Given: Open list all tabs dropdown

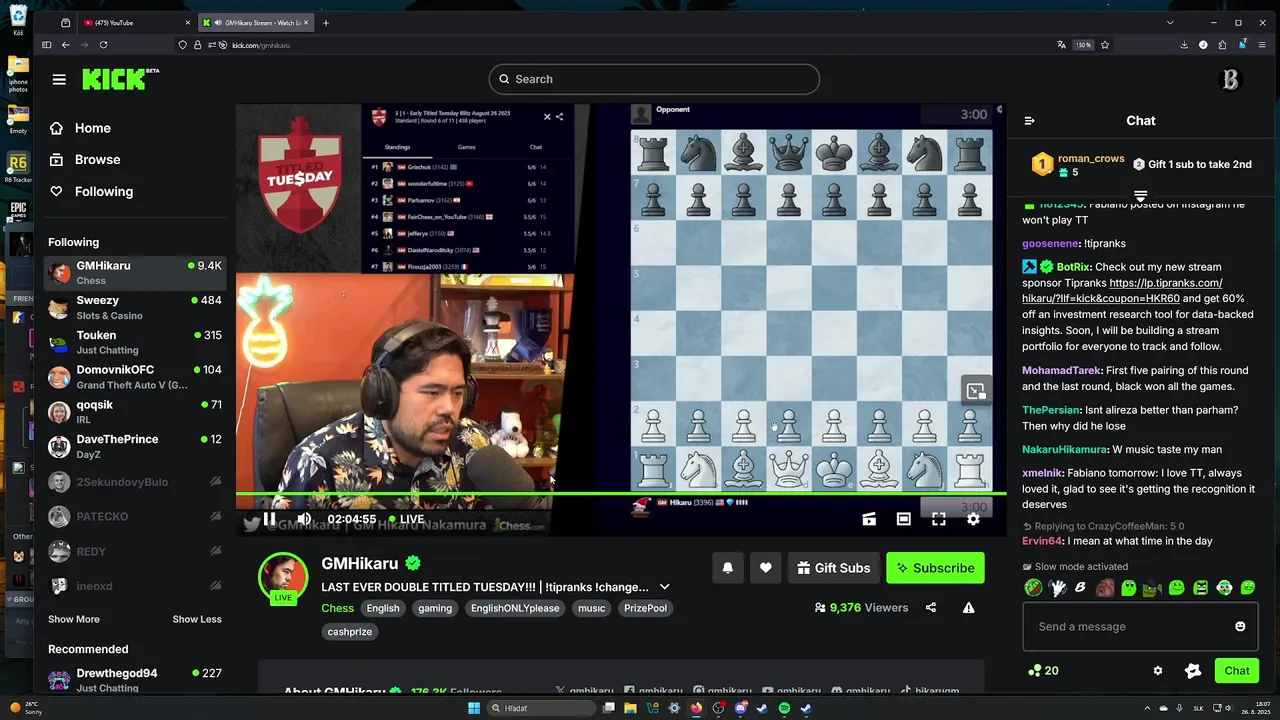Looking at the screenshot, I should pos(1170,22).
